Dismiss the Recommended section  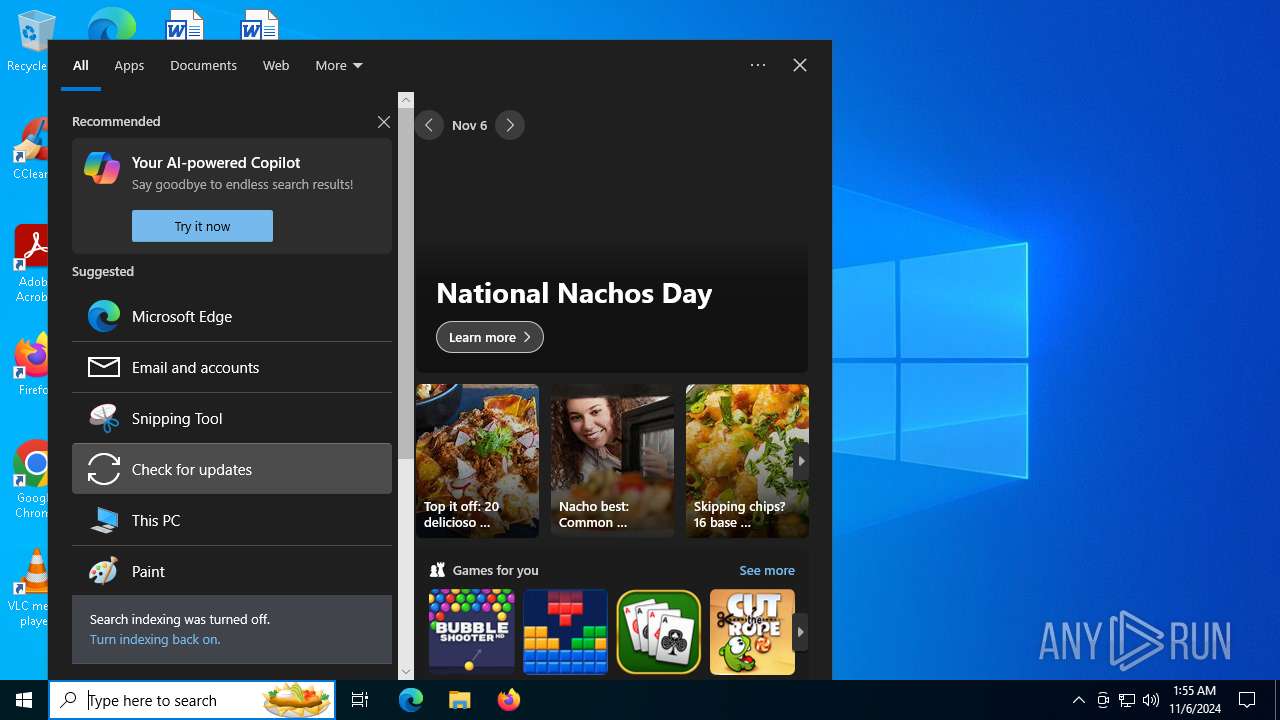383,121
